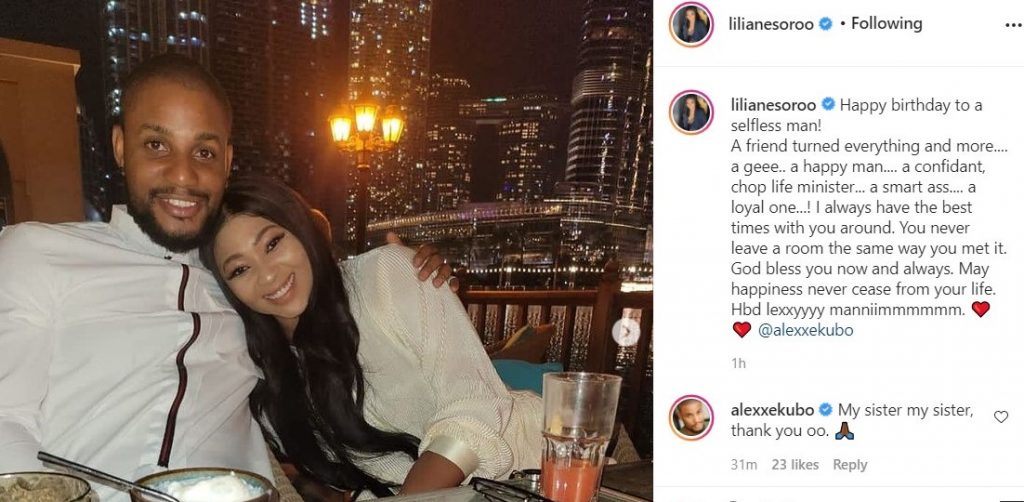Open alexxekubo avatar beside the comment
Screen dimensions: 1024x502
pyautogui.click(x=692, y=418)
